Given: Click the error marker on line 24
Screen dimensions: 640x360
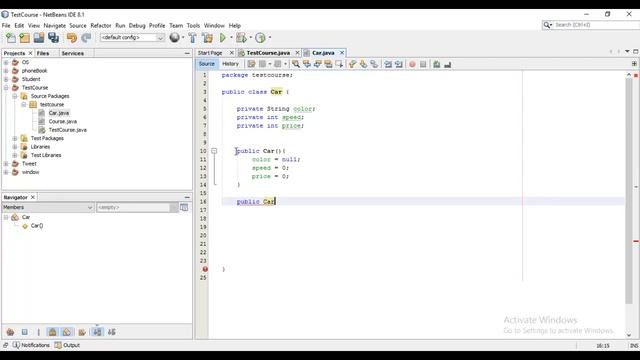Looking at the screenshot, I should (x=205, y=269).
